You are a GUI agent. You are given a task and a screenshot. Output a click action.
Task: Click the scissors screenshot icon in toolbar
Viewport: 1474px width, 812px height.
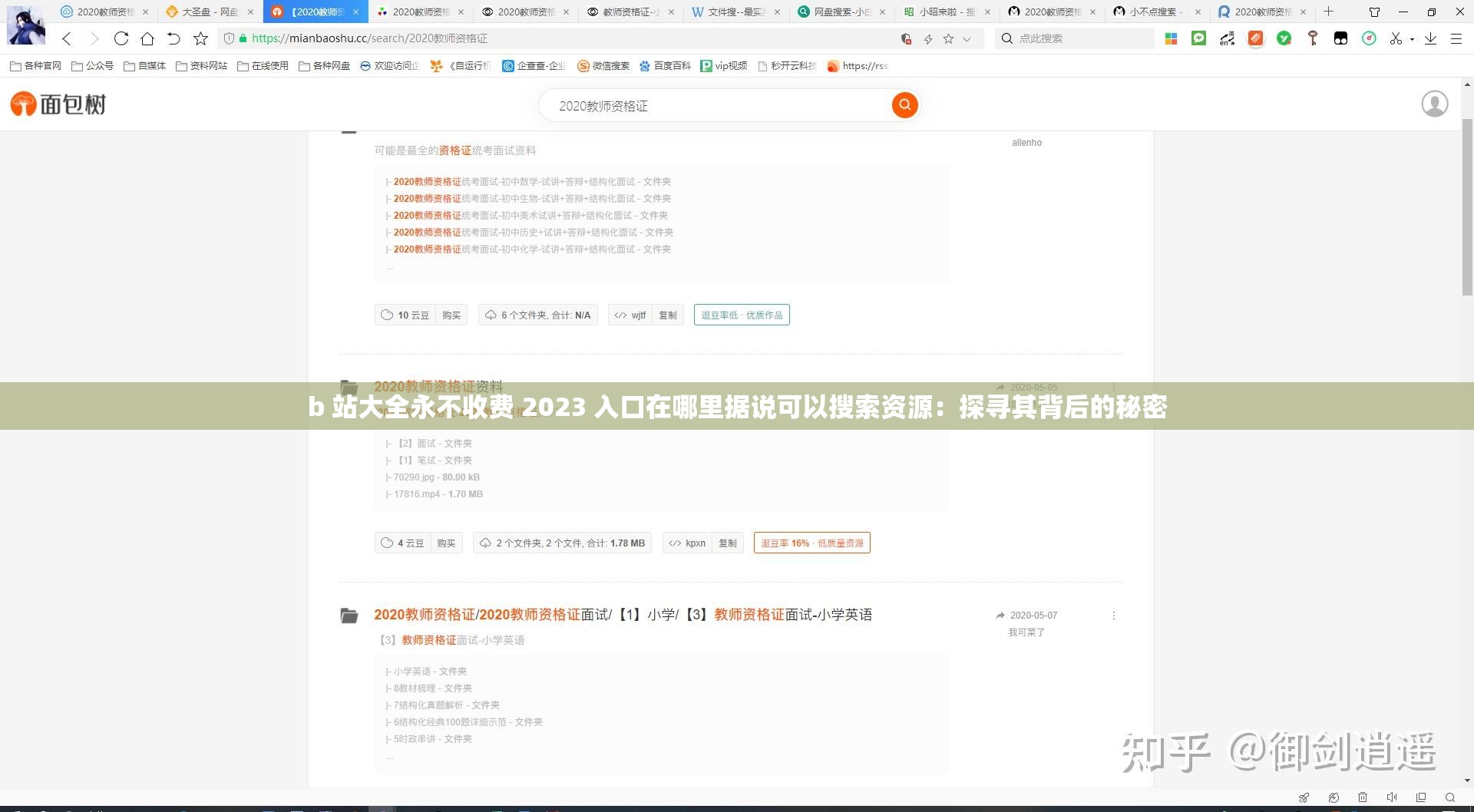pos(1396,38)
